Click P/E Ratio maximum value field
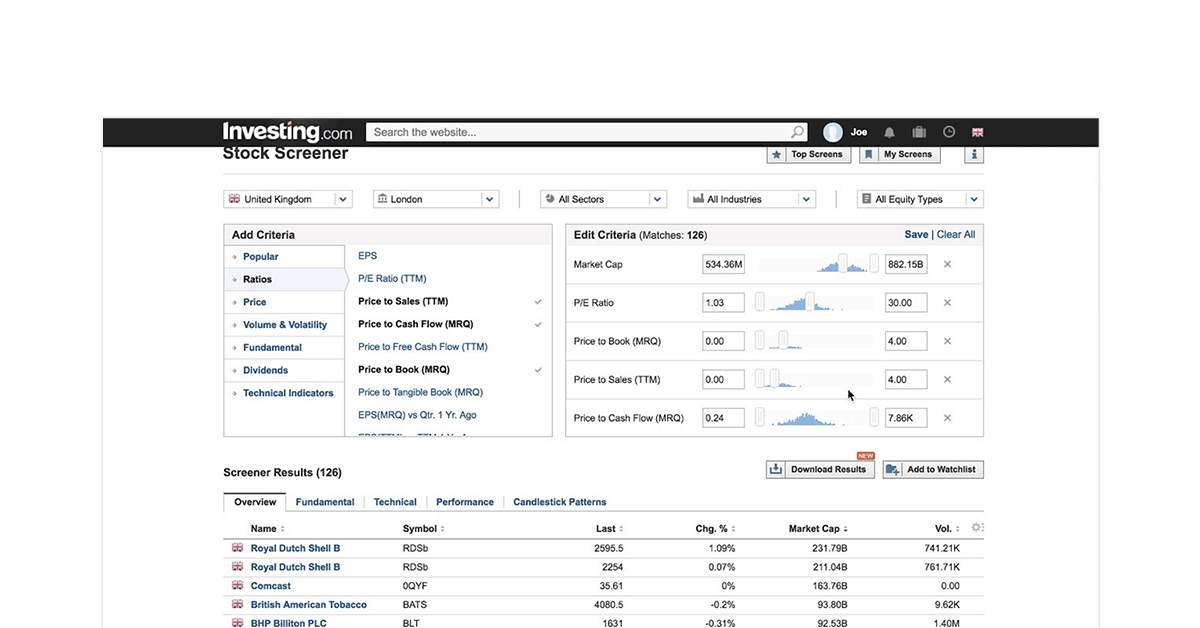This screenshot has height=628, width=1200. click(906, 303)
